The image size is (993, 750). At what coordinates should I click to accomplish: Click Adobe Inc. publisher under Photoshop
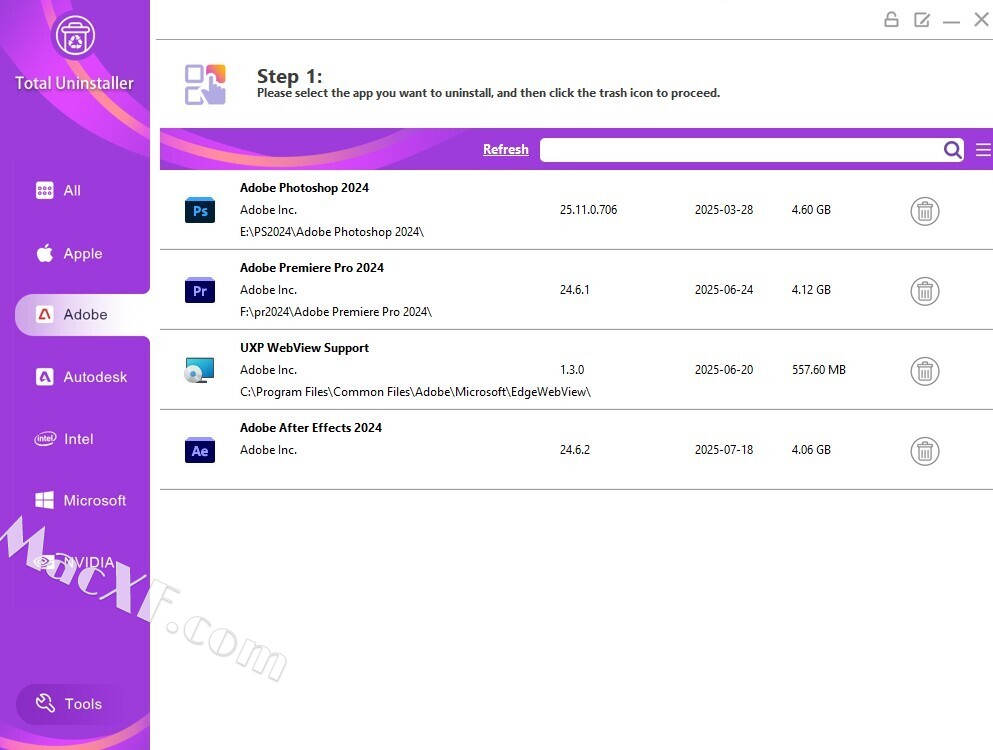tap(269, 210)
